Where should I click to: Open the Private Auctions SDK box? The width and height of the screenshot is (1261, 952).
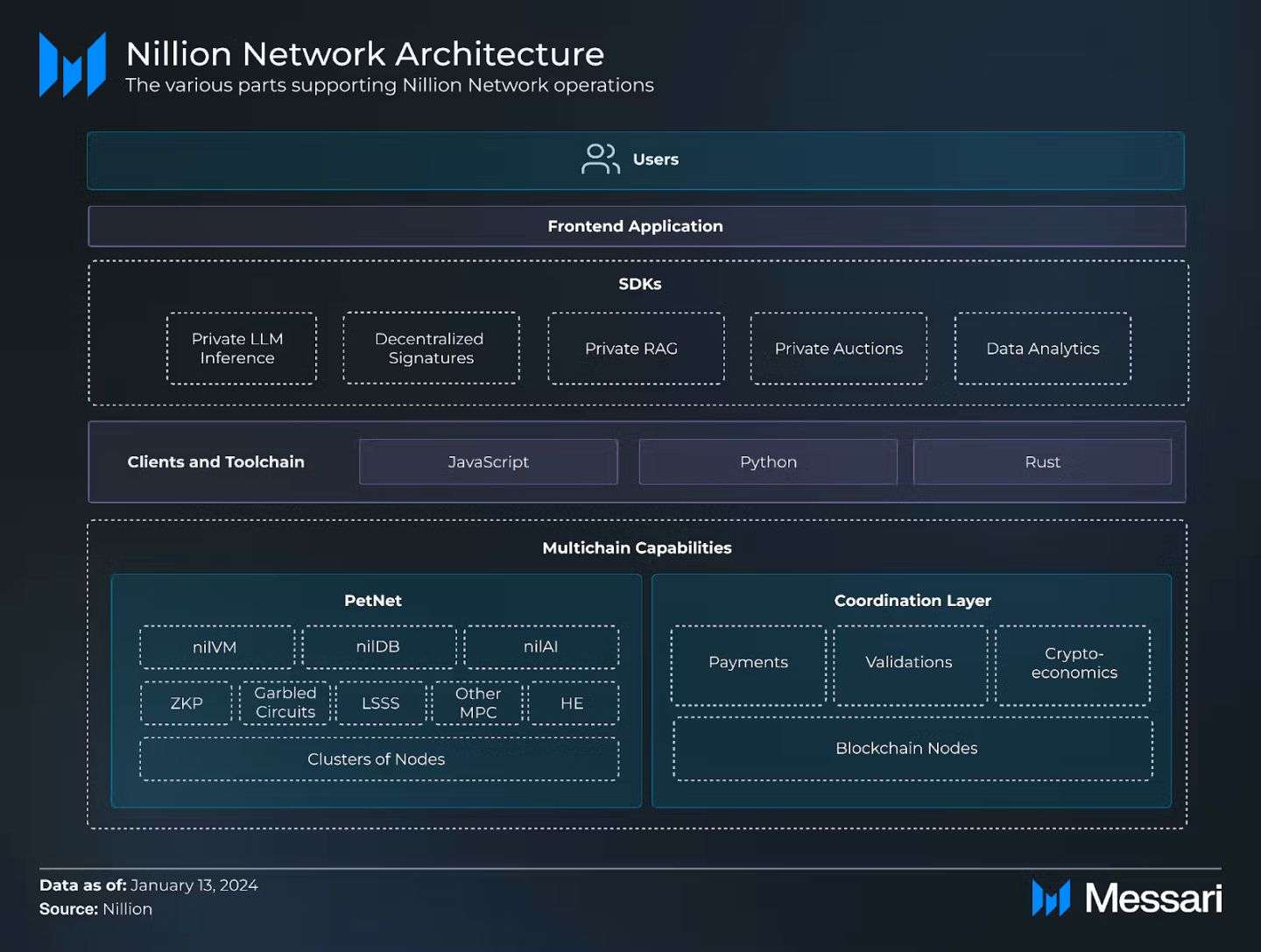pos(838,349)
